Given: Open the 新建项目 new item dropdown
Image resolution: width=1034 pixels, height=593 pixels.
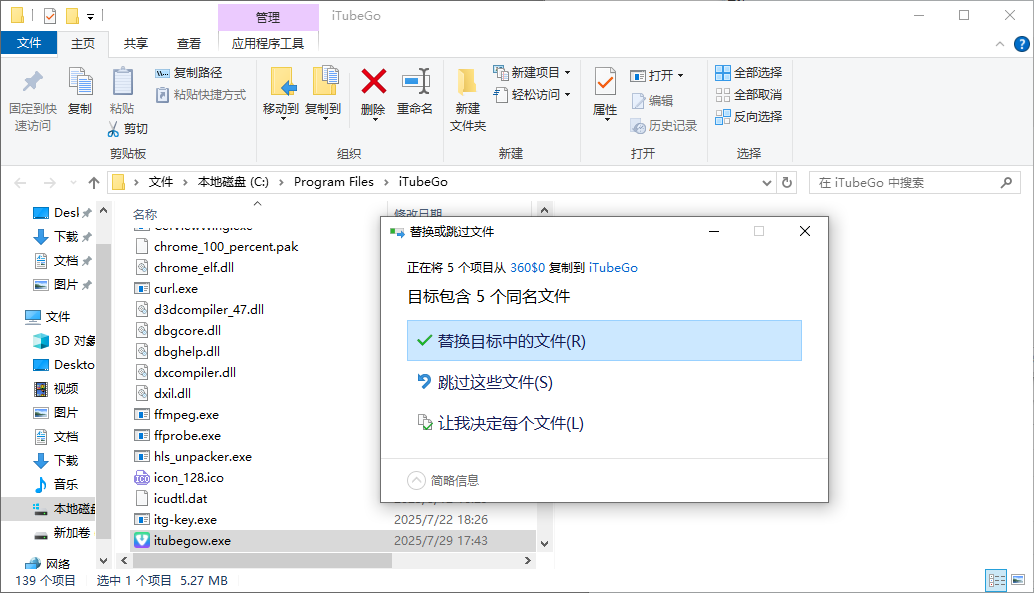Looking at the screenshot, I should [532, 73].
